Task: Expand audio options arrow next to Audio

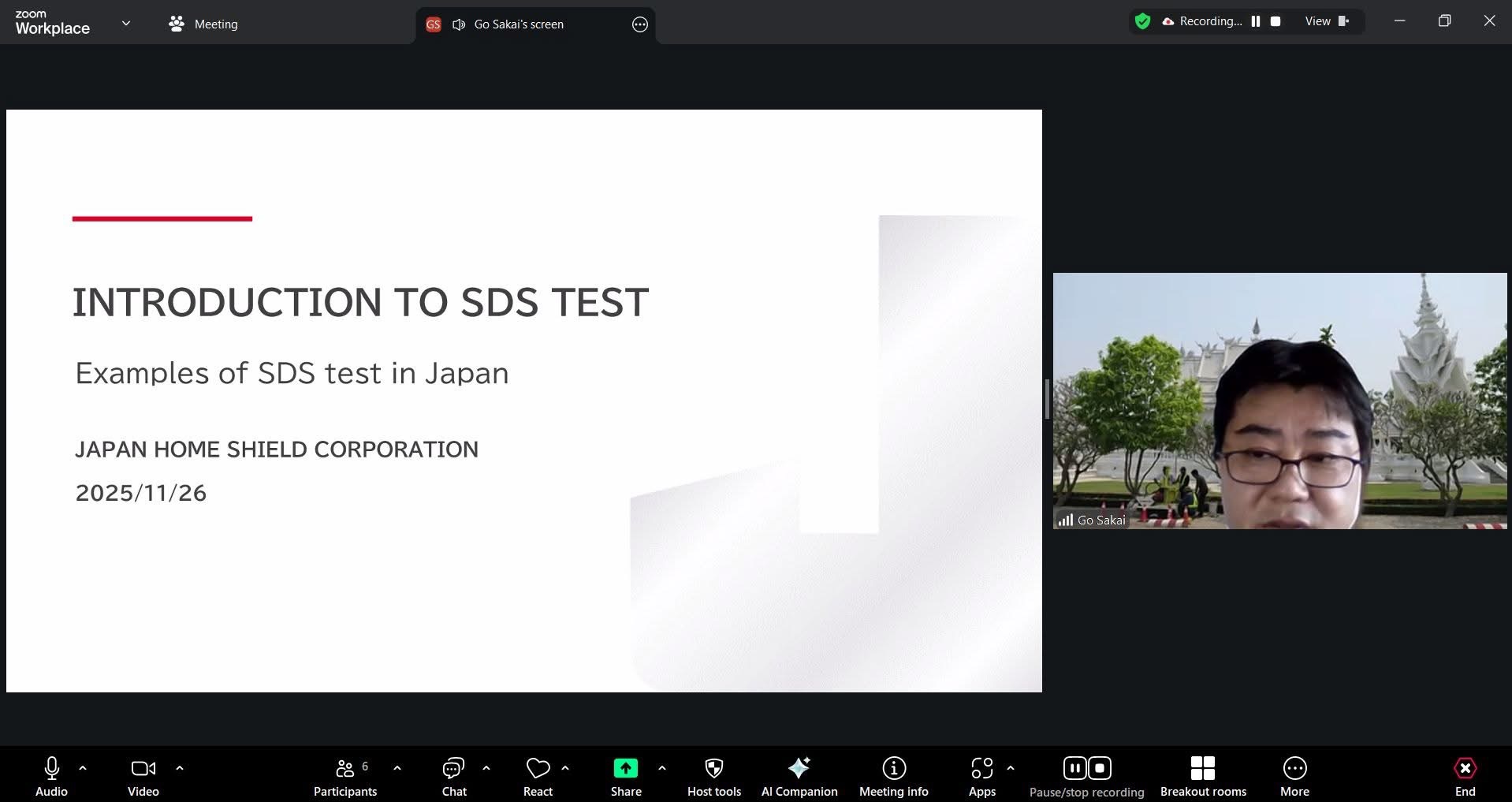Action: pyautogui.click(x=83, y=768)
